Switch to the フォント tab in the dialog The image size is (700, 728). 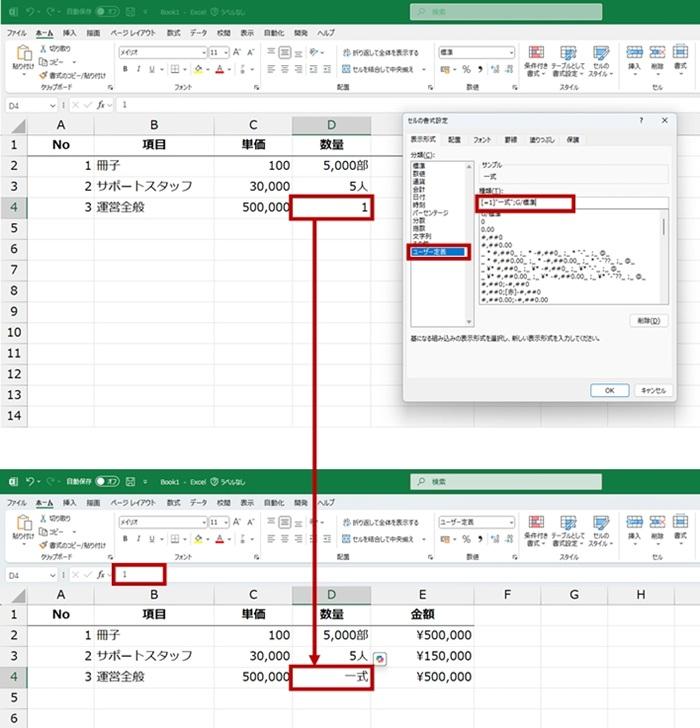coord(481,140)
